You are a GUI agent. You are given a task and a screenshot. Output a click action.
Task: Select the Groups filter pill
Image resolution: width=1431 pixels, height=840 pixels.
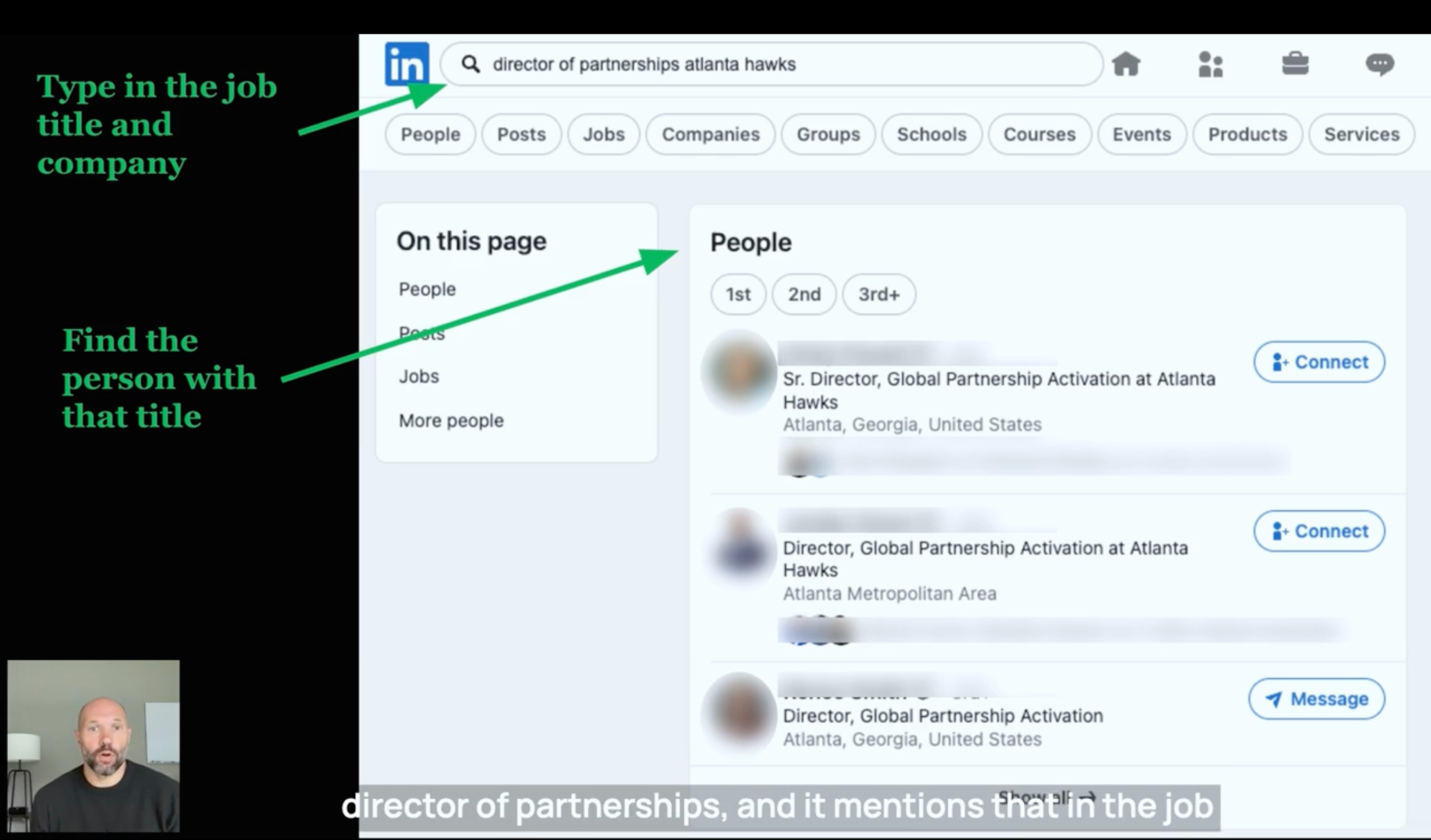point(828,134)
